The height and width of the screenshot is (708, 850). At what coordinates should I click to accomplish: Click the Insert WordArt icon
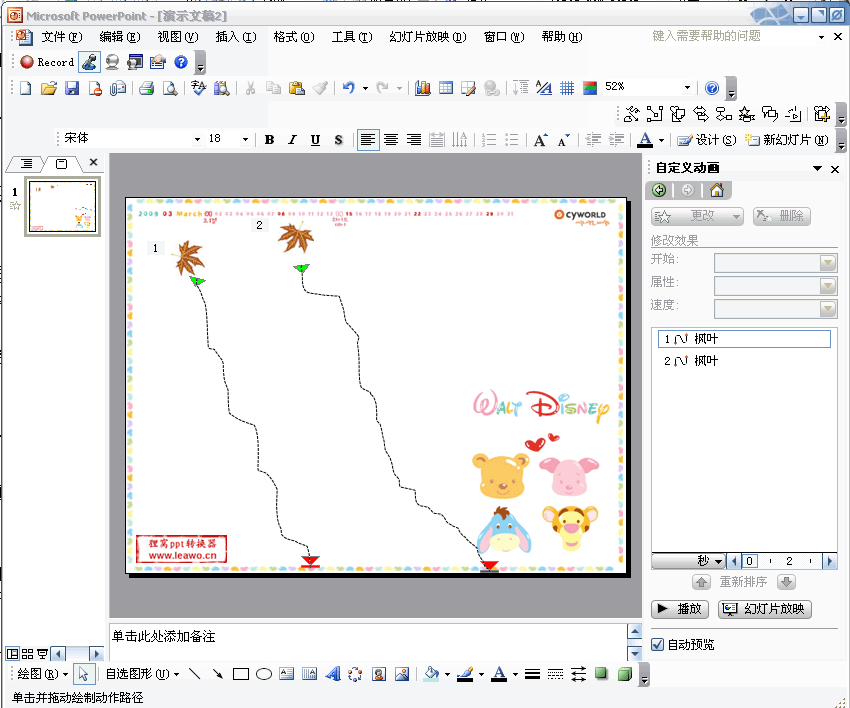click(333, 674)
